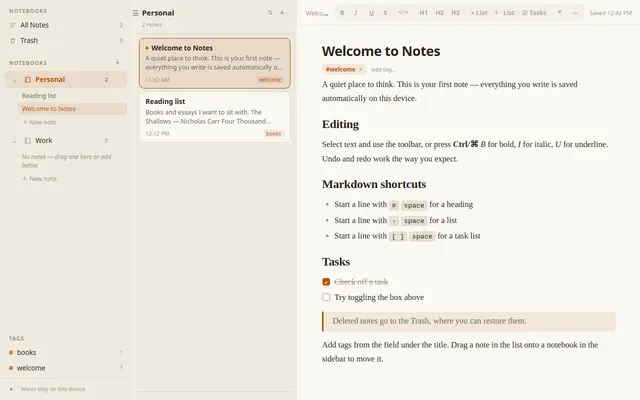Open Welcome to Notes in the sidebar tree
Image resolution: width=640 pixels, height=400 pixels.
coord(72,109)
